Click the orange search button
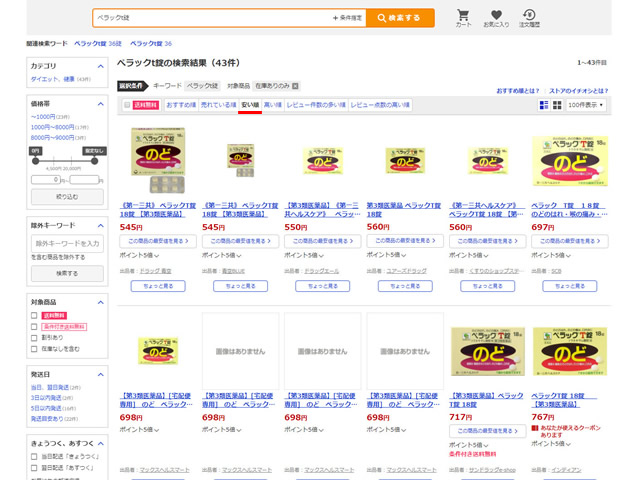 (400, 18)
